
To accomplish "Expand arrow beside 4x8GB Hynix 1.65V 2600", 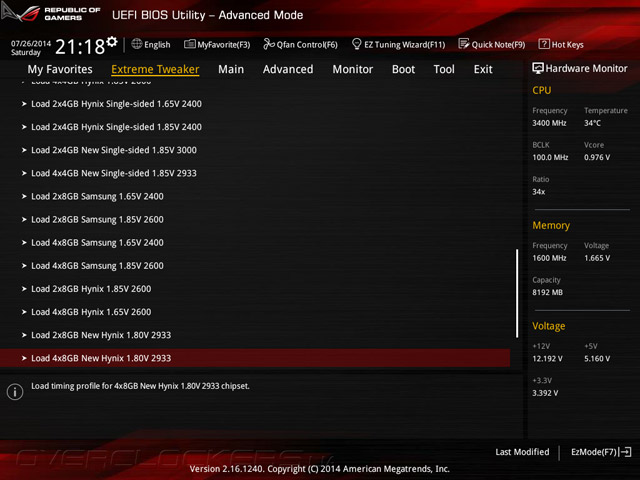I will point(24,312).
